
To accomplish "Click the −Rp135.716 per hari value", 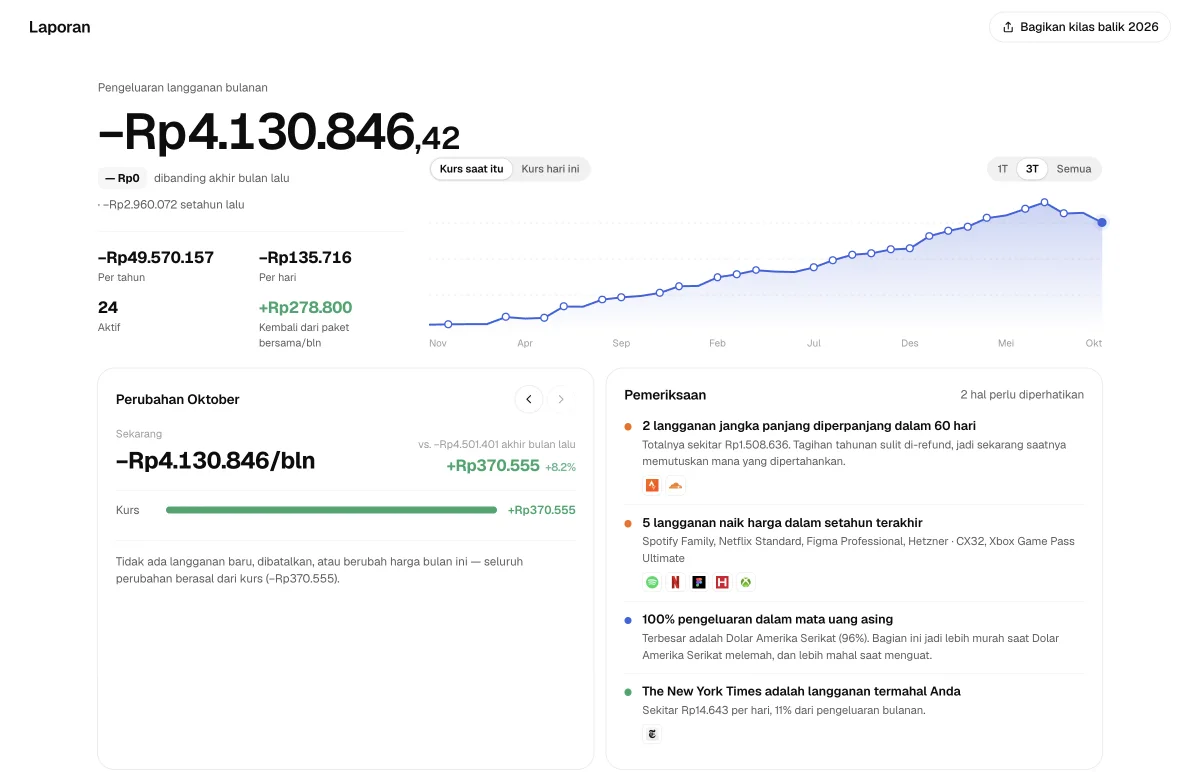I will (305, 257).
